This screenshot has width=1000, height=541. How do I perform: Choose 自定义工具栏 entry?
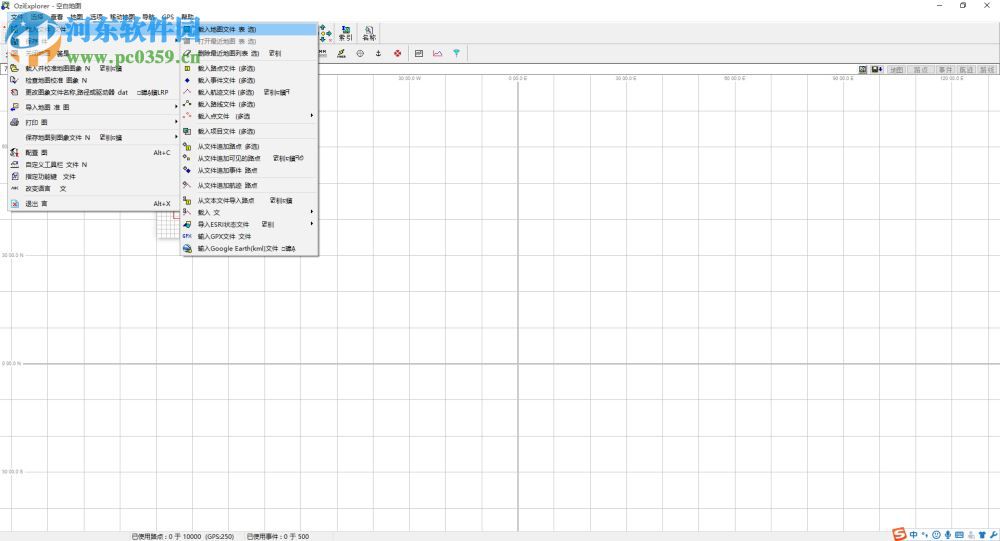[x=93, y=165]
